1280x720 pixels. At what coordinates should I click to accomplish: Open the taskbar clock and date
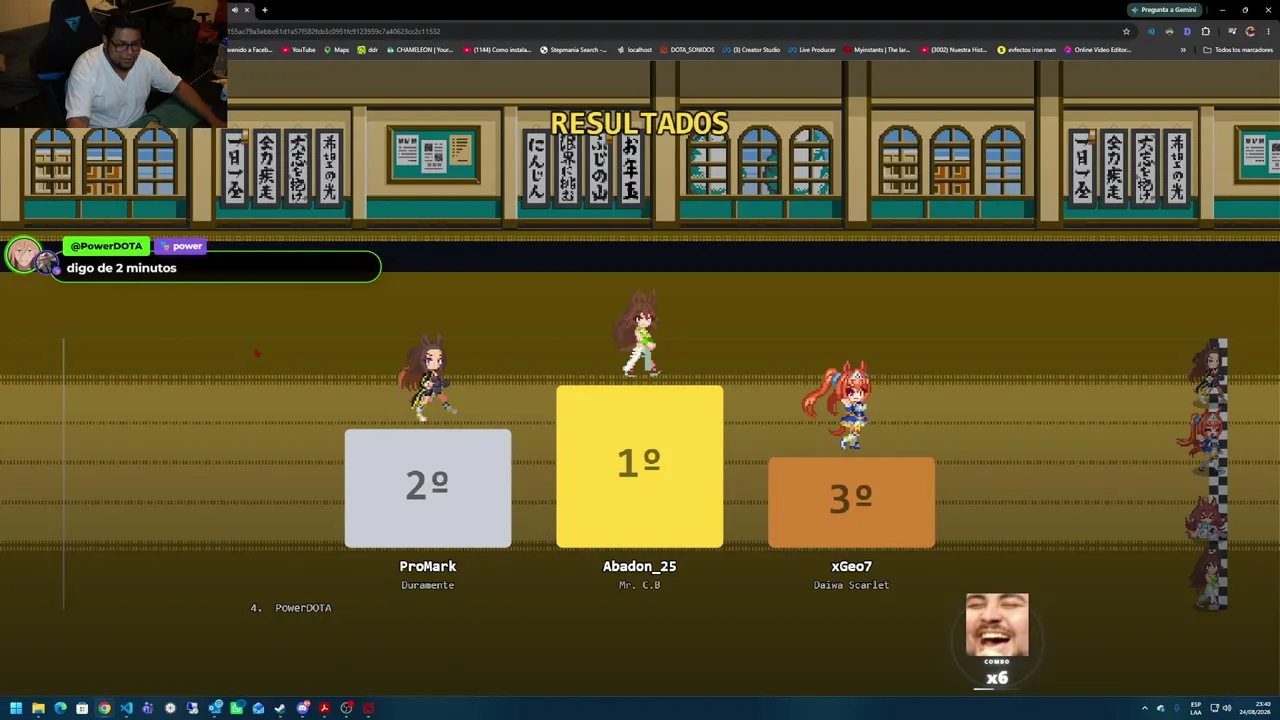1254,709
